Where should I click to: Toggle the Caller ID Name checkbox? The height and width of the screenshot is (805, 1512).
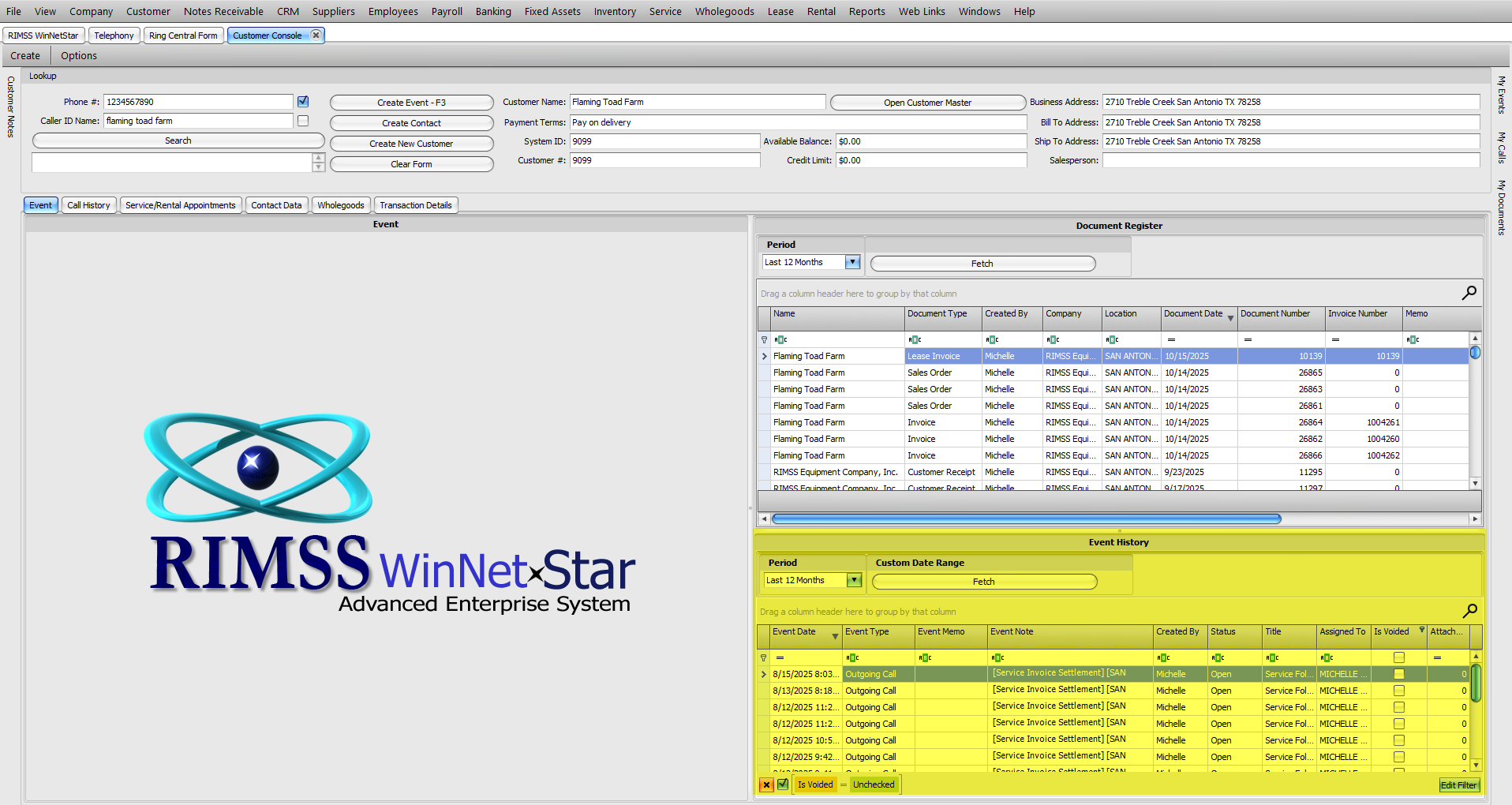[303, 121]
